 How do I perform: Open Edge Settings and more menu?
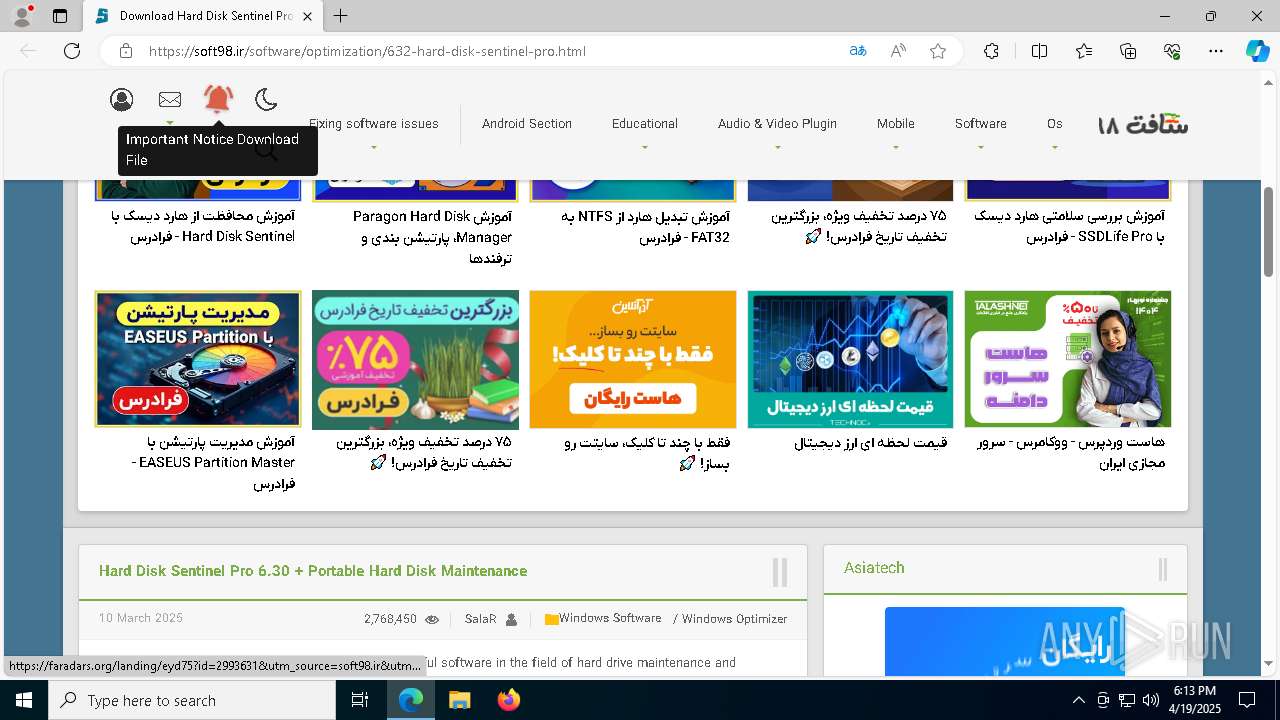click(1216, 51)
